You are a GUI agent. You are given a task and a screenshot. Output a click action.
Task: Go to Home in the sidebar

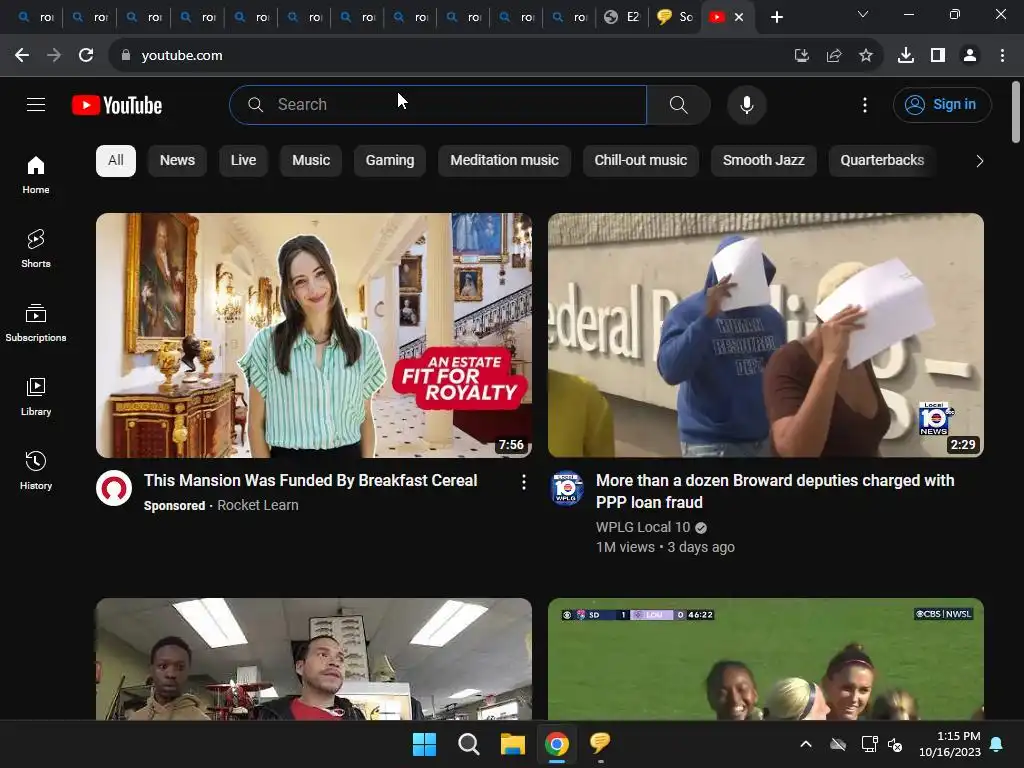tap(36, 174)
